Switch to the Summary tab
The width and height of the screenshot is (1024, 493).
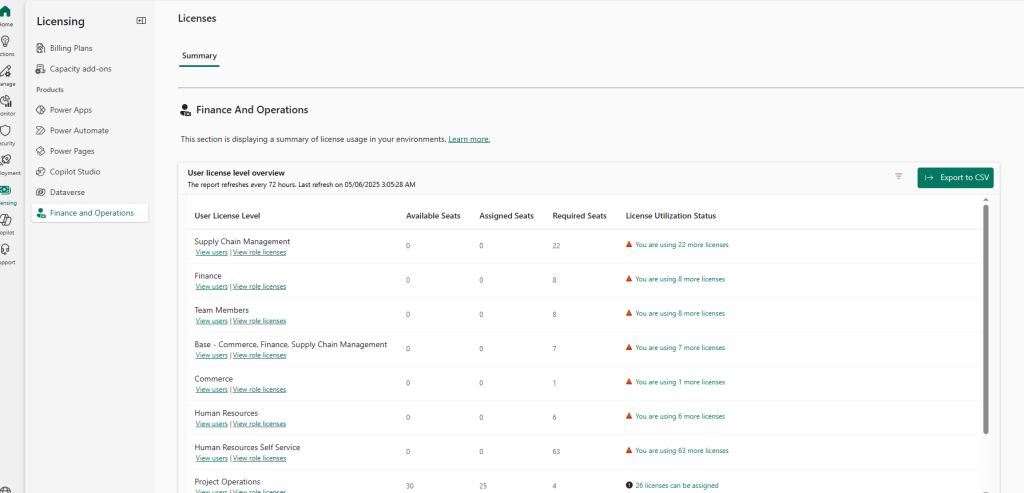[199, 56]
